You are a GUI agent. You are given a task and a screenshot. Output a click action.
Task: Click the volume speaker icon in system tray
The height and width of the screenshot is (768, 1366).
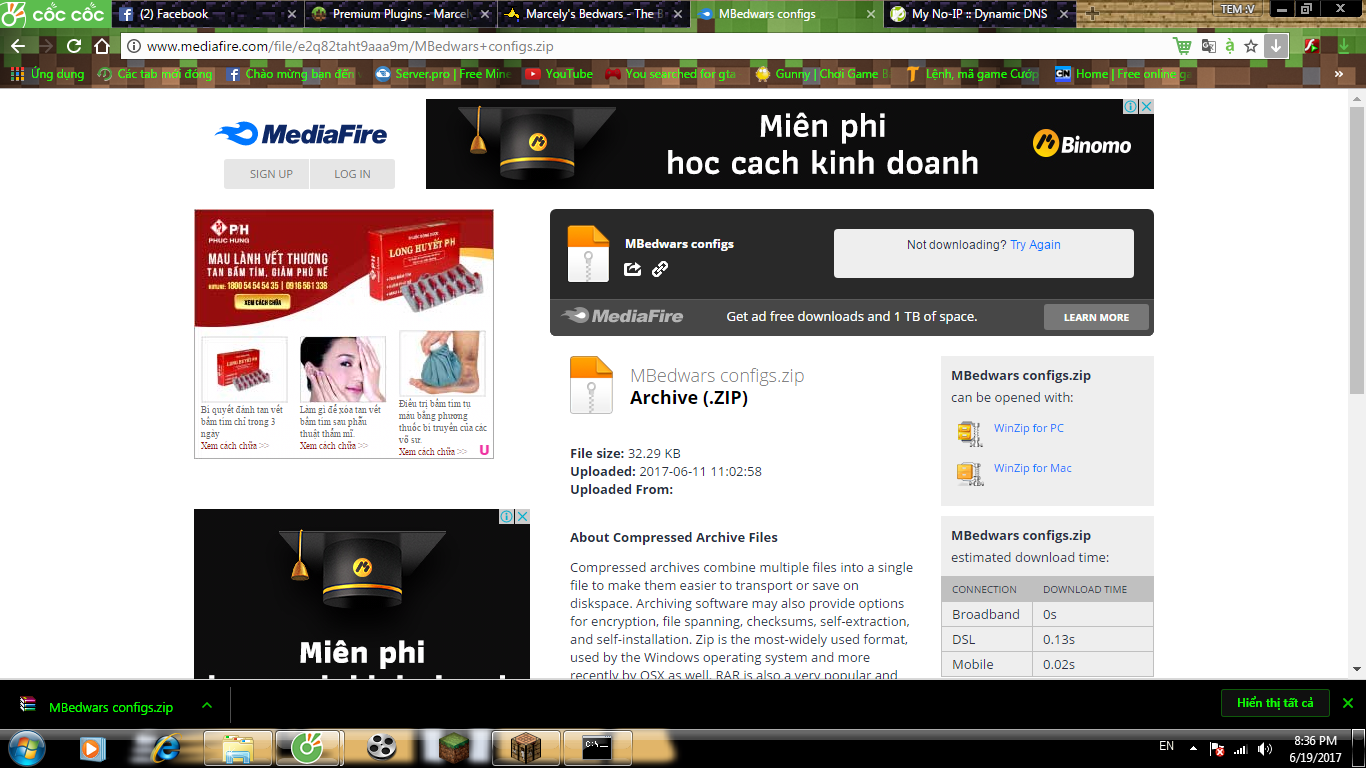point(1266,748)
